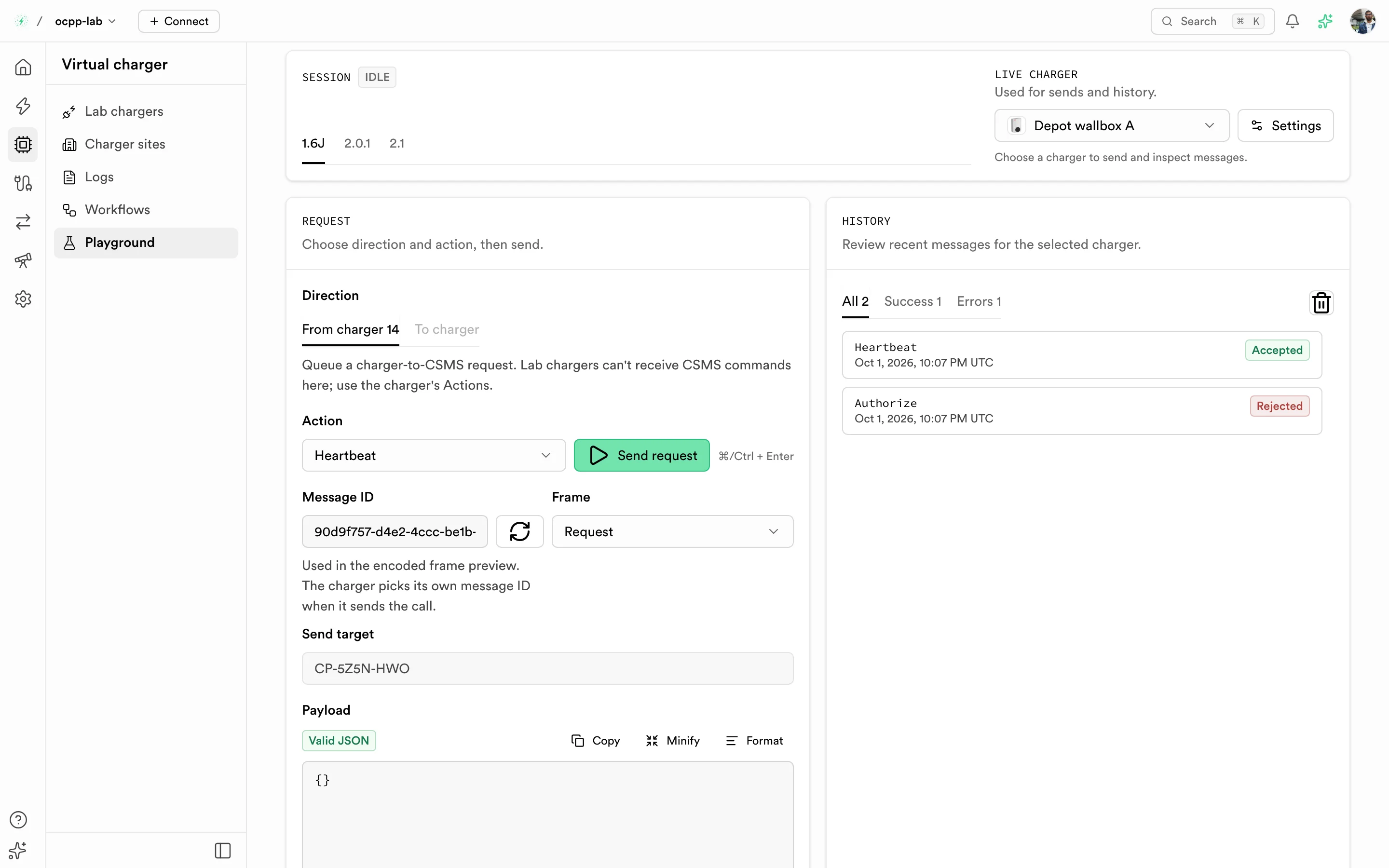The height and width of the screenshot is (868, 1389).
Task: Select the 1.6J protocol tab
Action: (x=313, y=144)
